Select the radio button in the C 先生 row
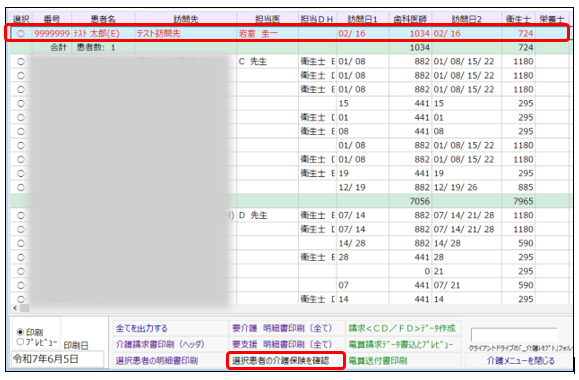The height and width of the screenshot is (380, 579). pyautogui.click(x=21, y=62)
